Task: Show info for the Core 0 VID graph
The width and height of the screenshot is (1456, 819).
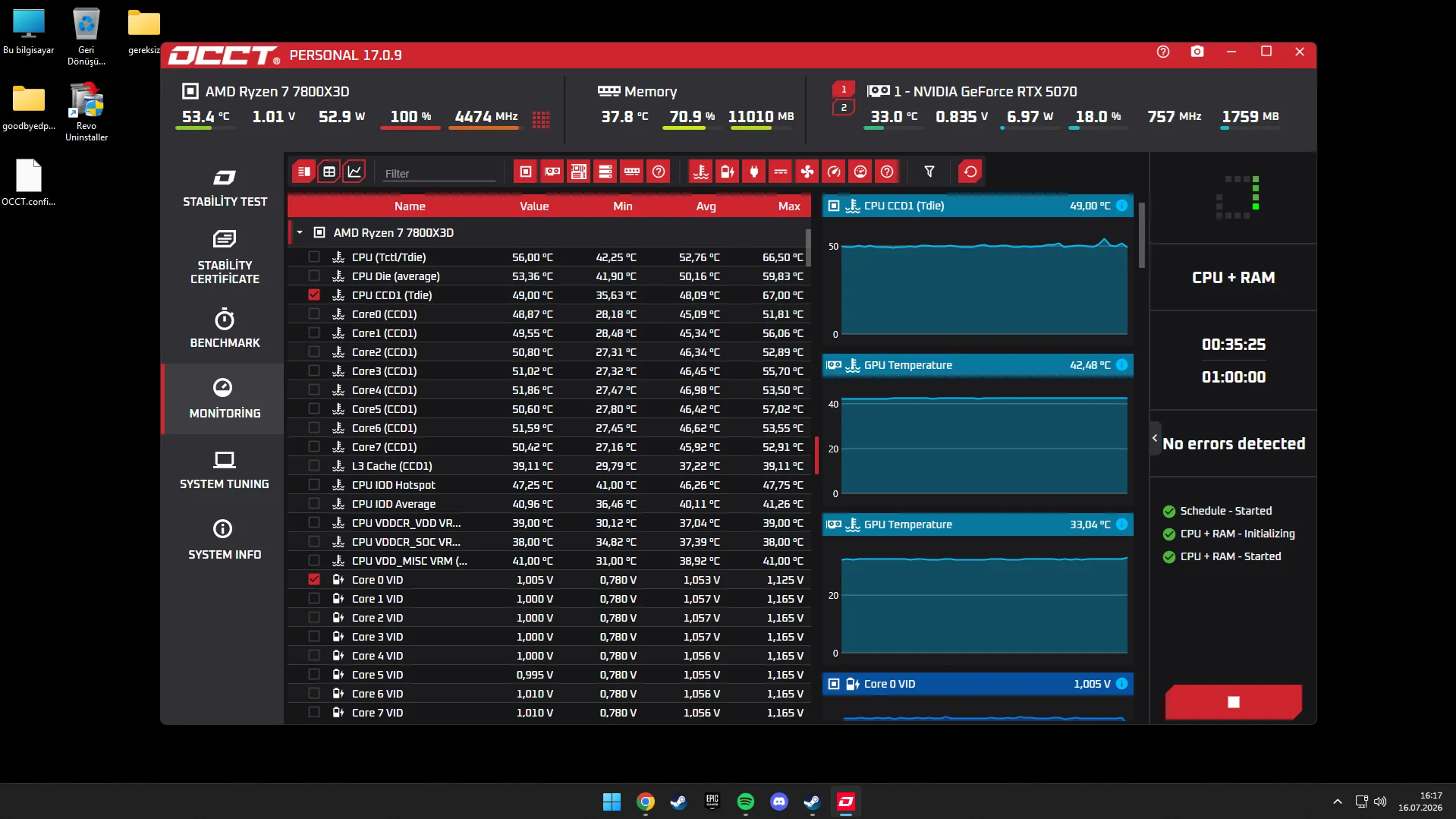Action: pos(1121,684)
